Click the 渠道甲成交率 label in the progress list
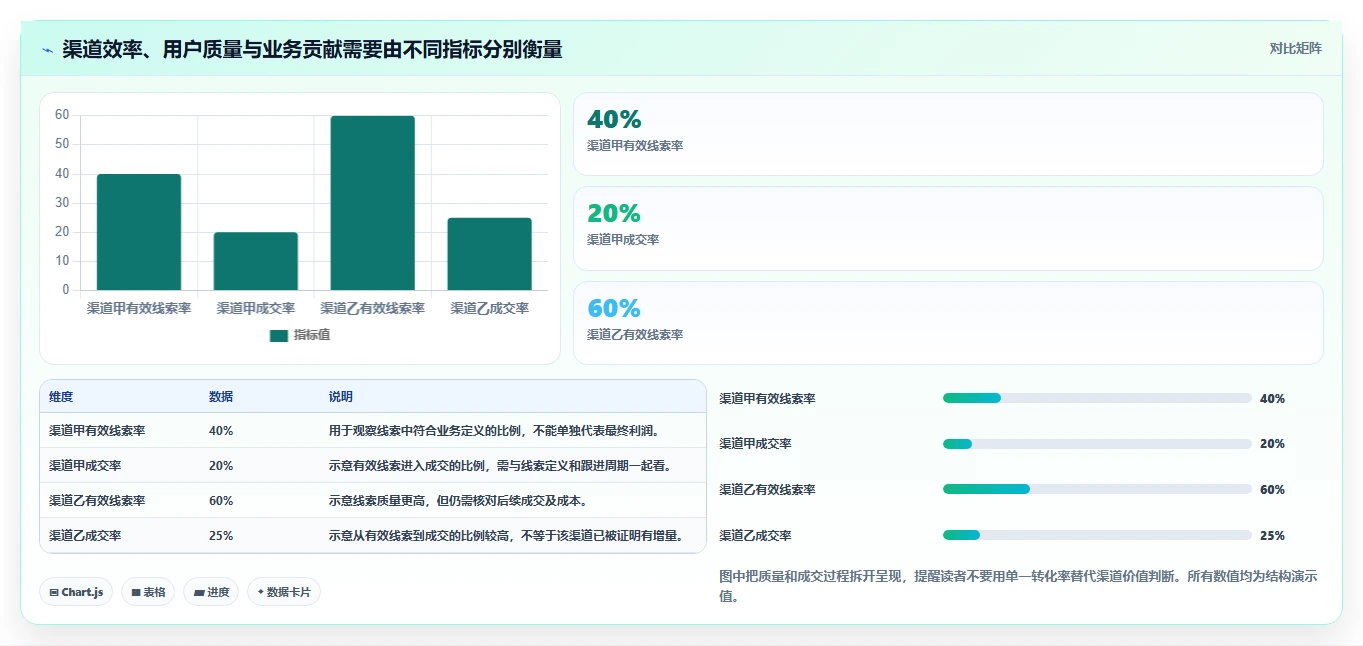 [756, 444]
